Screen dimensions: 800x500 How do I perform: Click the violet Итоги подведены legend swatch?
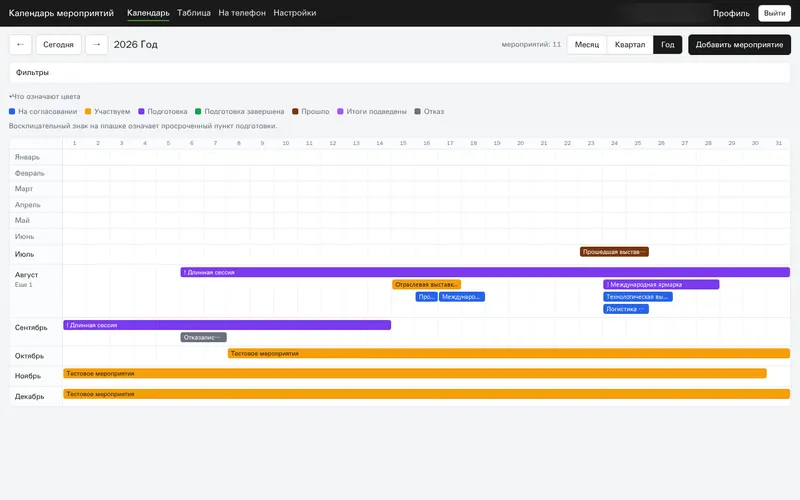pyautogui.click(x=340, y=111)
